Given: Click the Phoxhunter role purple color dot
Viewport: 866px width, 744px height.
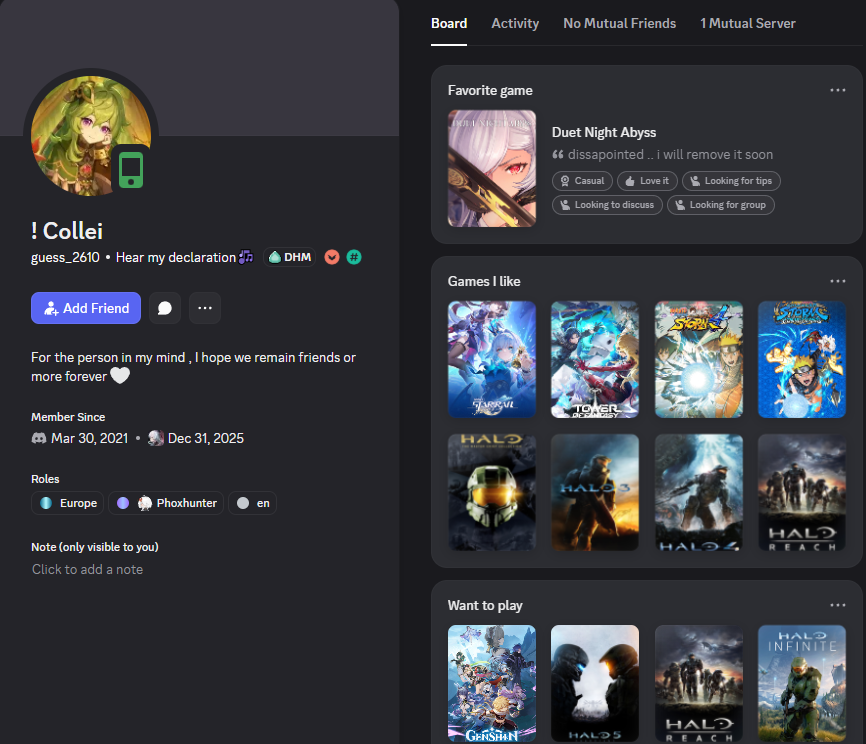Looking at the screenshot, I should 123,503.
